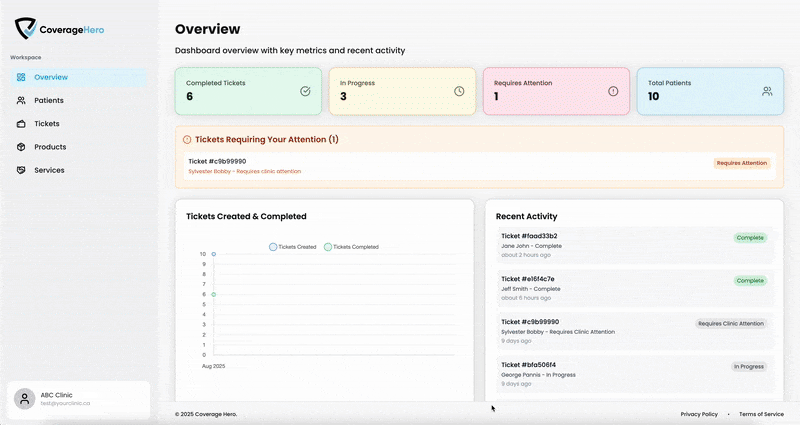800x425 pixels.
Task: Click the people icon on Total Patients card
Action: [767, 91]
